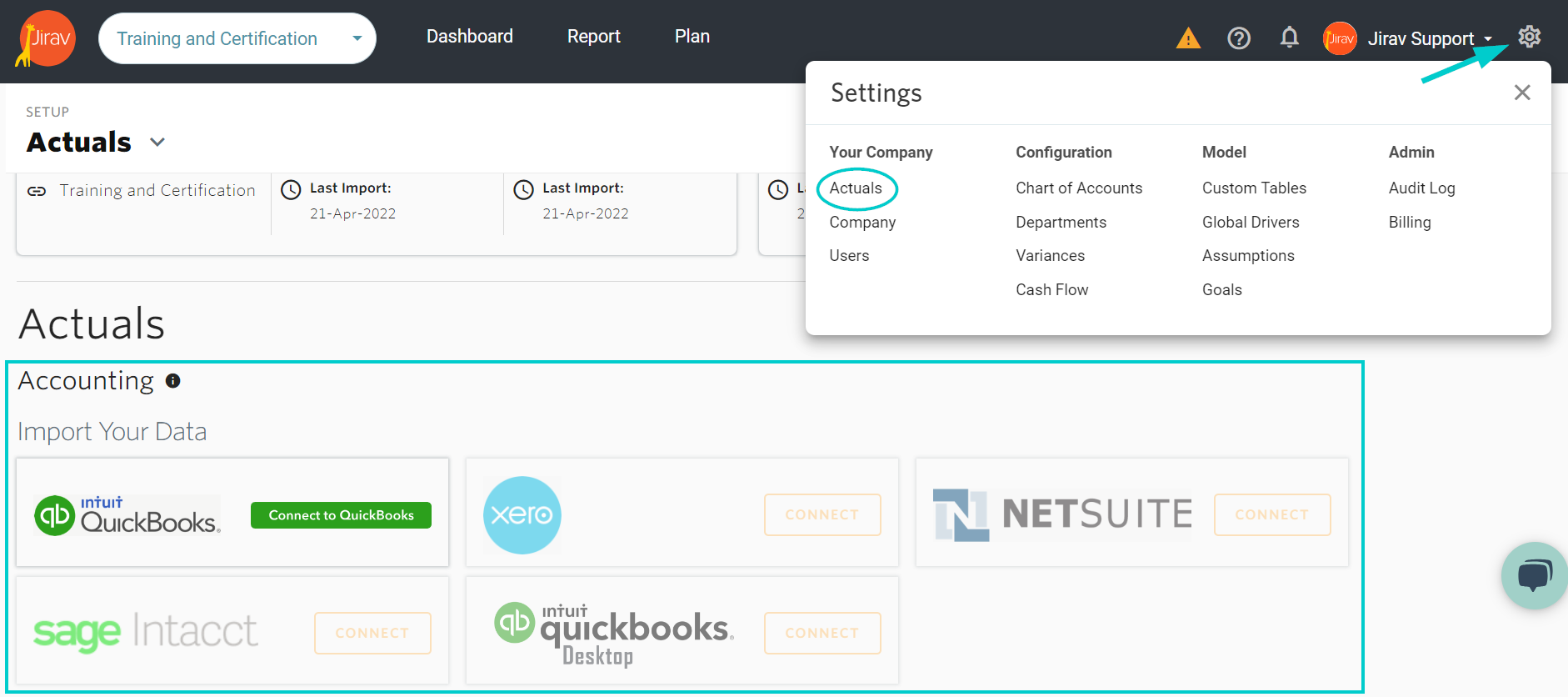Image resolution: width=1568 pixels, height=697 pixels.
Task: Open Variances configuration
Action: 1050,256
